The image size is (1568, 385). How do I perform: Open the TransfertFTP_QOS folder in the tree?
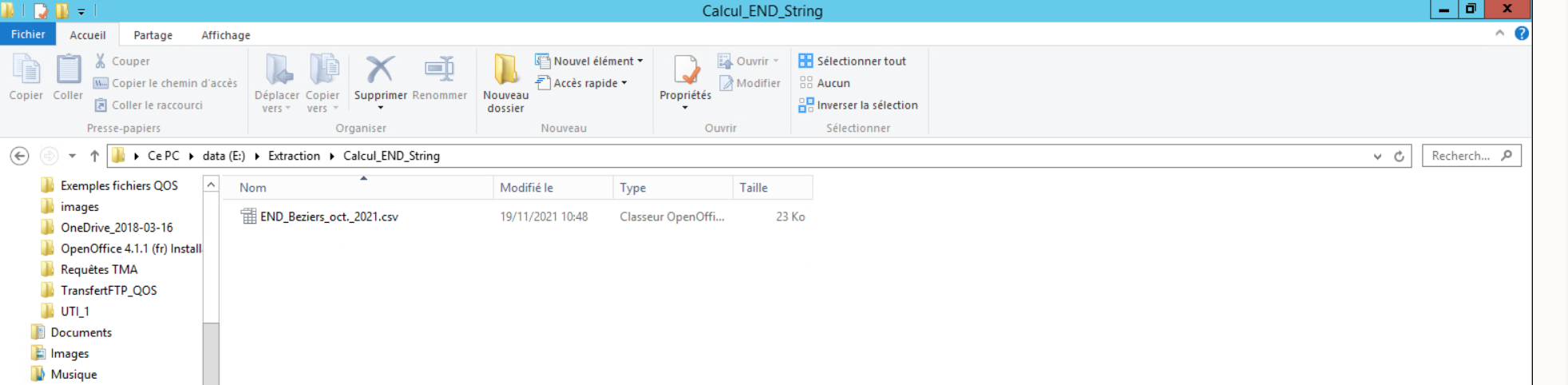click(109, 291)
